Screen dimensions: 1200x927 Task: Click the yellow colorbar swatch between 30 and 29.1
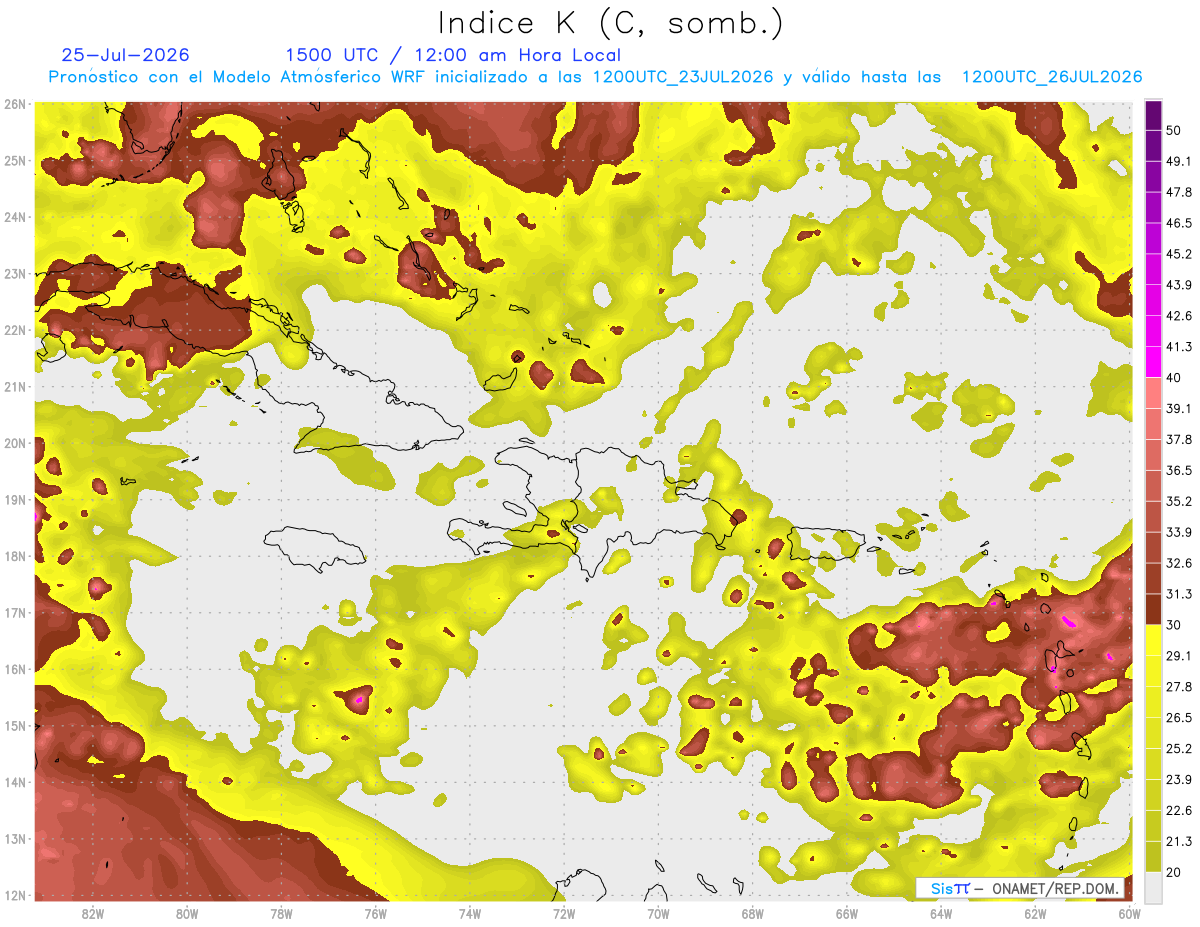[x=1153, y=640]
